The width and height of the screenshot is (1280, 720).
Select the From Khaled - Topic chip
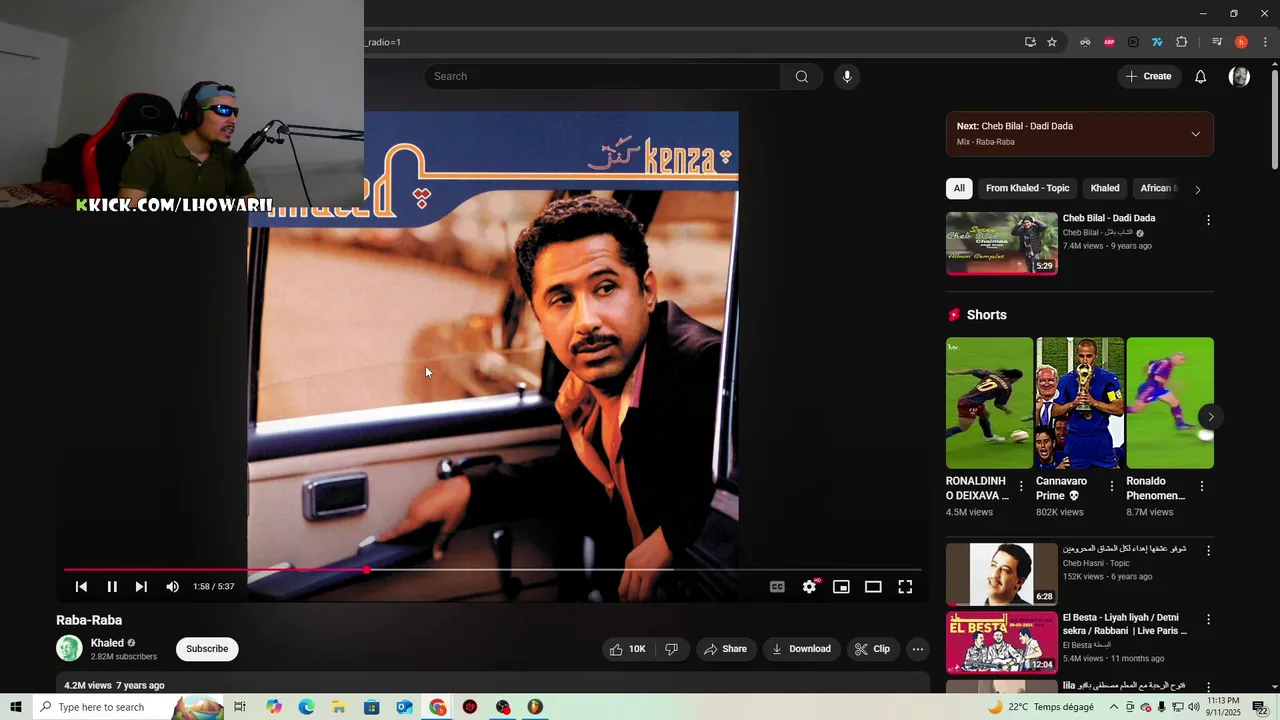1027,188
